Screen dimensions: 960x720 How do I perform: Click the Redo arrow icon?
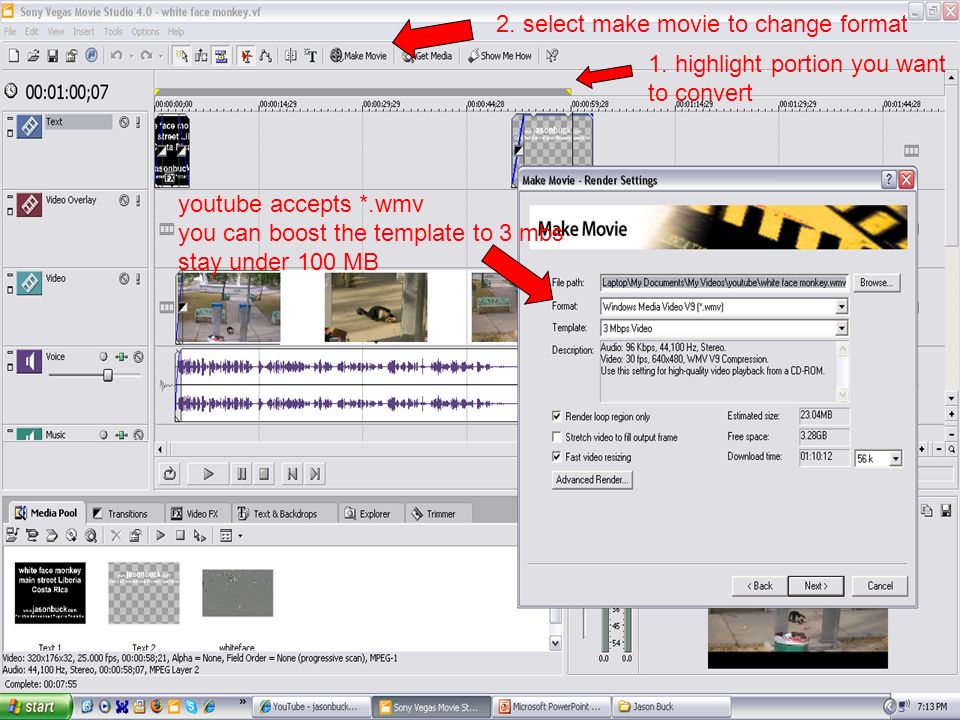click(146, 56)
